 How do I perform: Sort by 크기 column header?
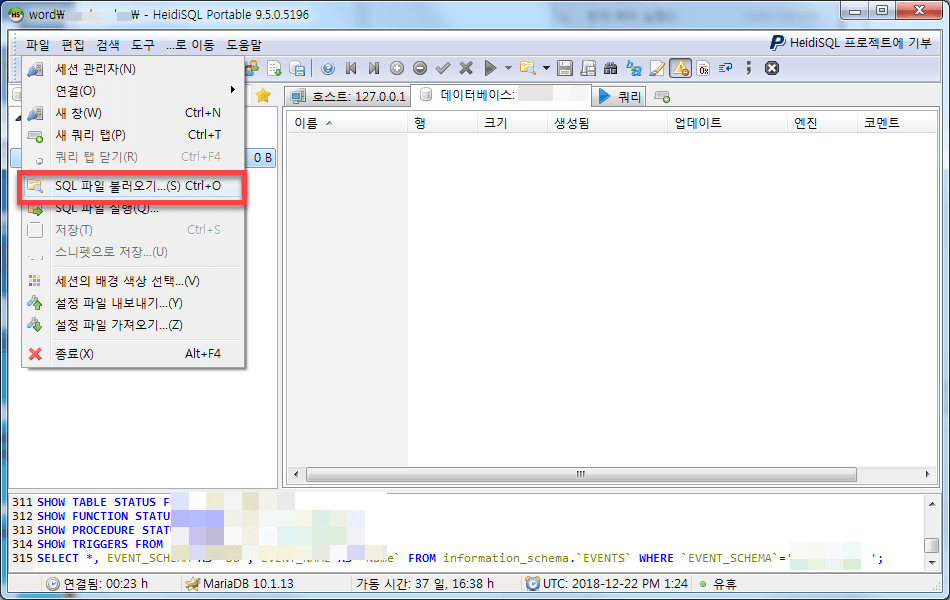point(512,123)
